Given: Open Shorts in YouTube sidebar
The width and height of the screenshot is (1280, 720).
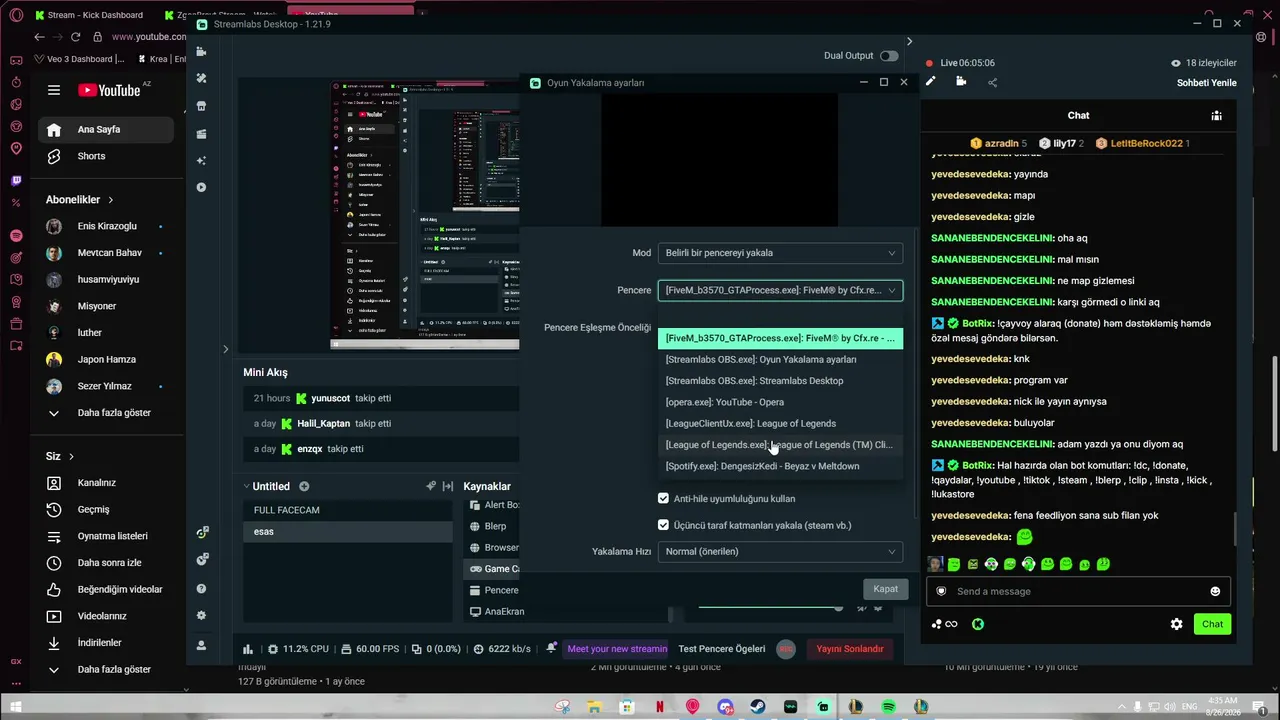Looking at the screenshot, I should [x=107, y=156].
